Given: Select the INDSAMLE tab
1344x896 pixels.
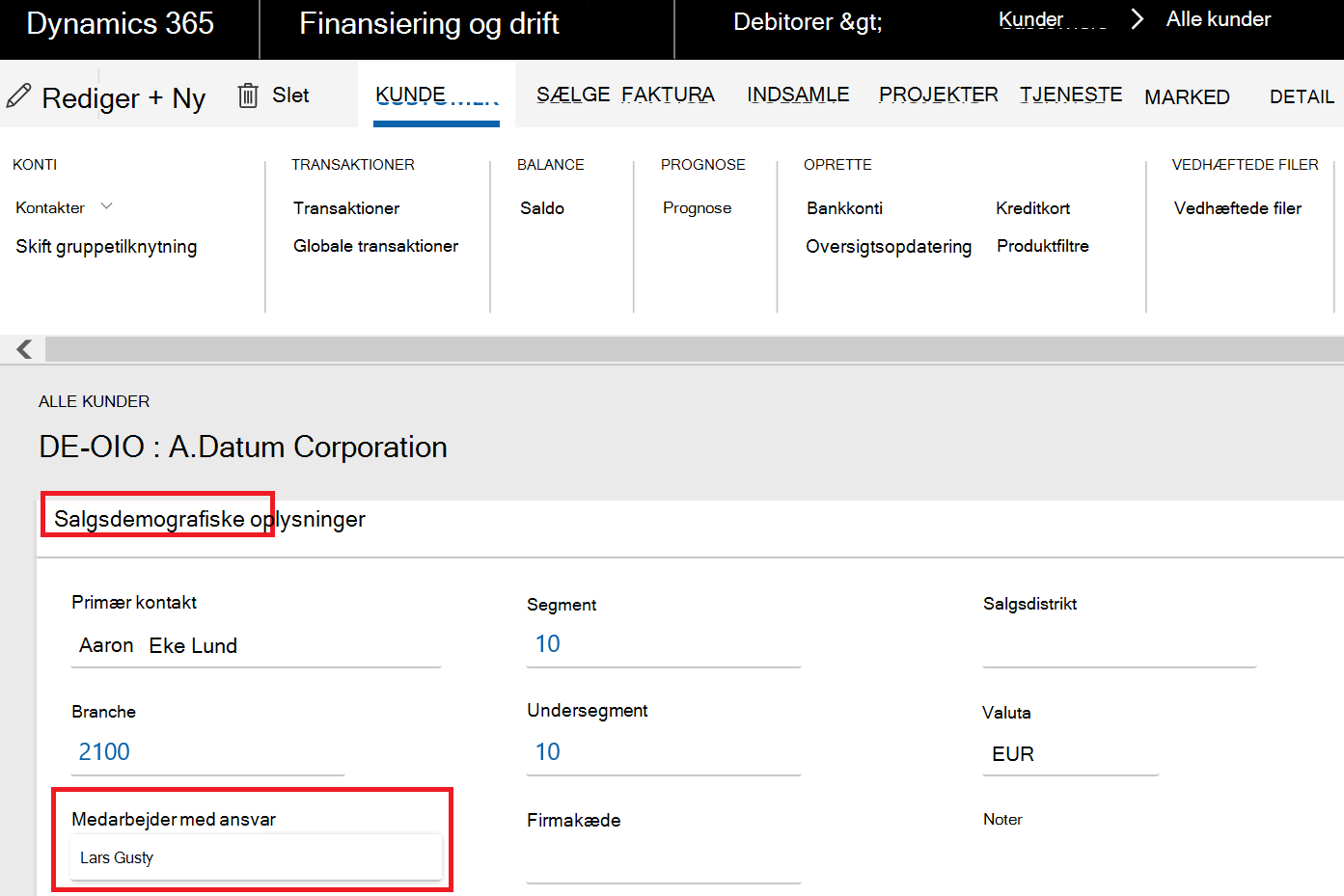Looking at the screenshot, I should click(798, 95).
